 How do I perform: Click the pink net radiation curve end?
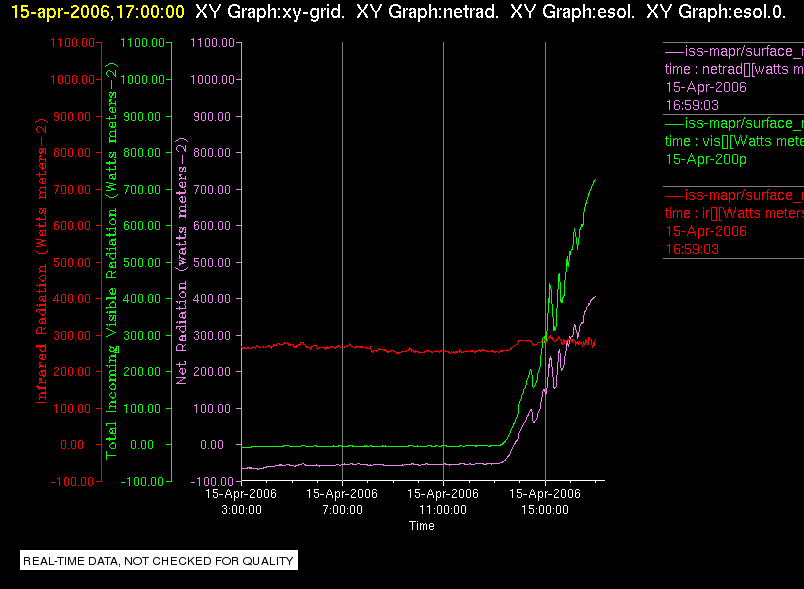coord(595,297)
